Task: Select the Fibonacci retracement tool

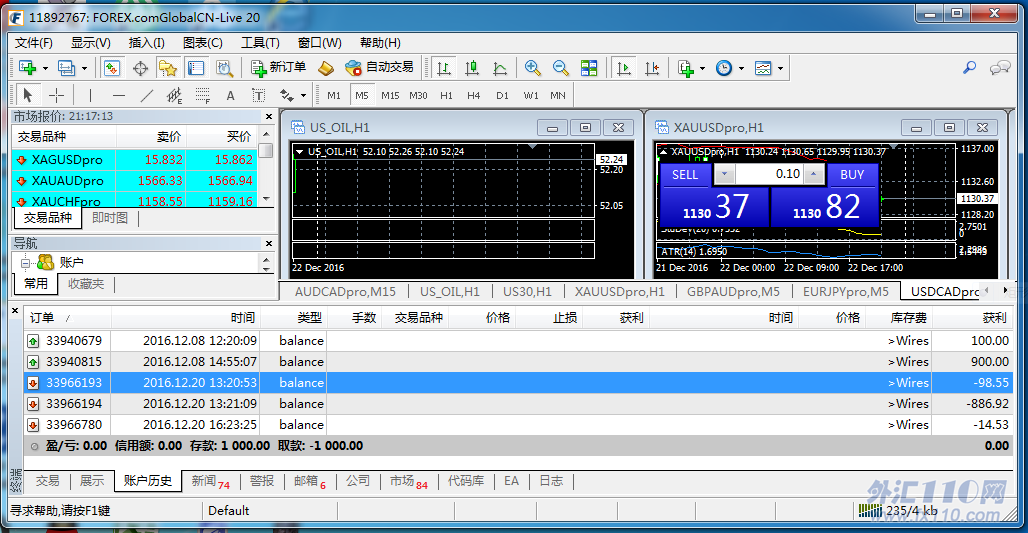Action: tap(203, 95)
